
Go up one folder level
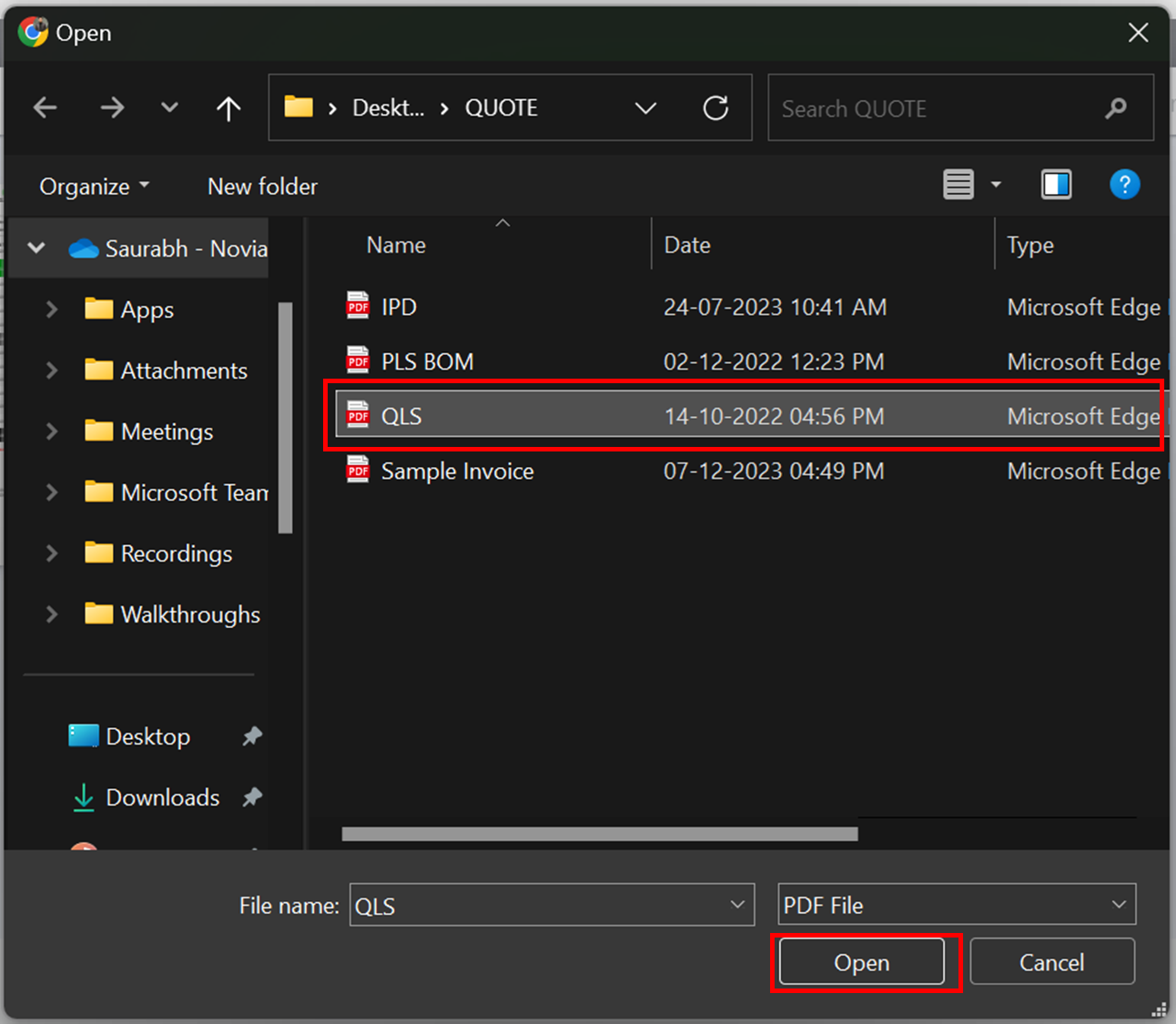tap(228, 108)
